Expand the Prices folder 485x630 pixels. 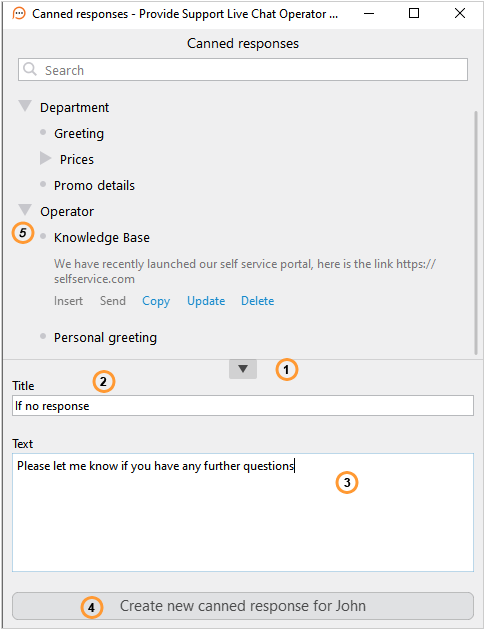coord(45,158)
